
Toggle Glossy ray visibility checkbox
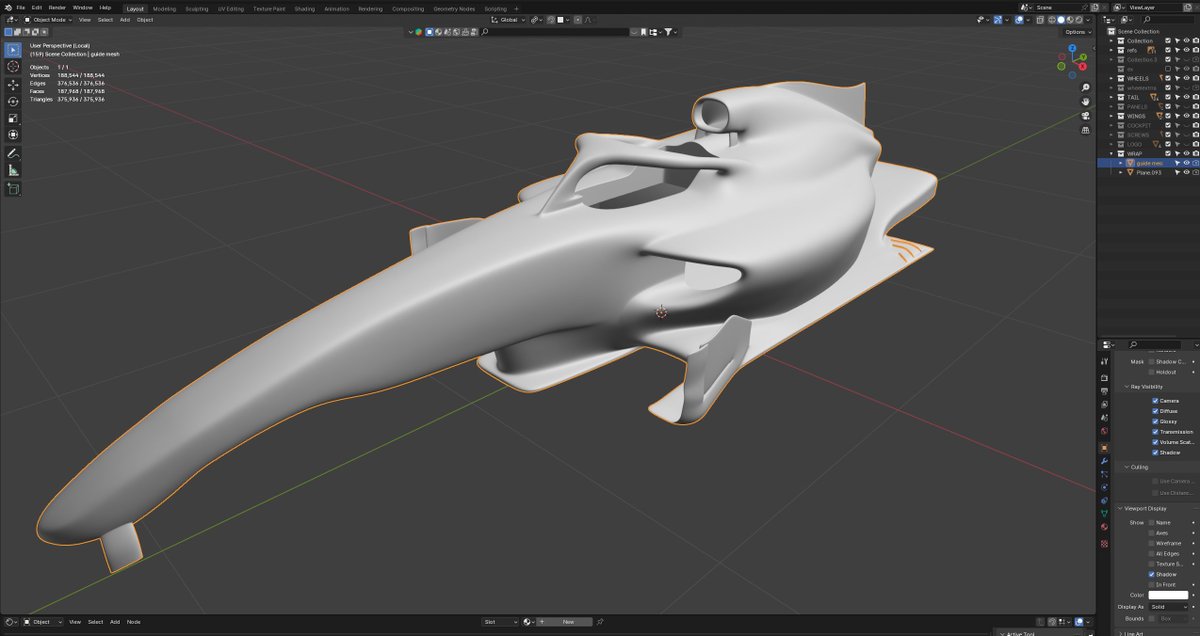1155,421
